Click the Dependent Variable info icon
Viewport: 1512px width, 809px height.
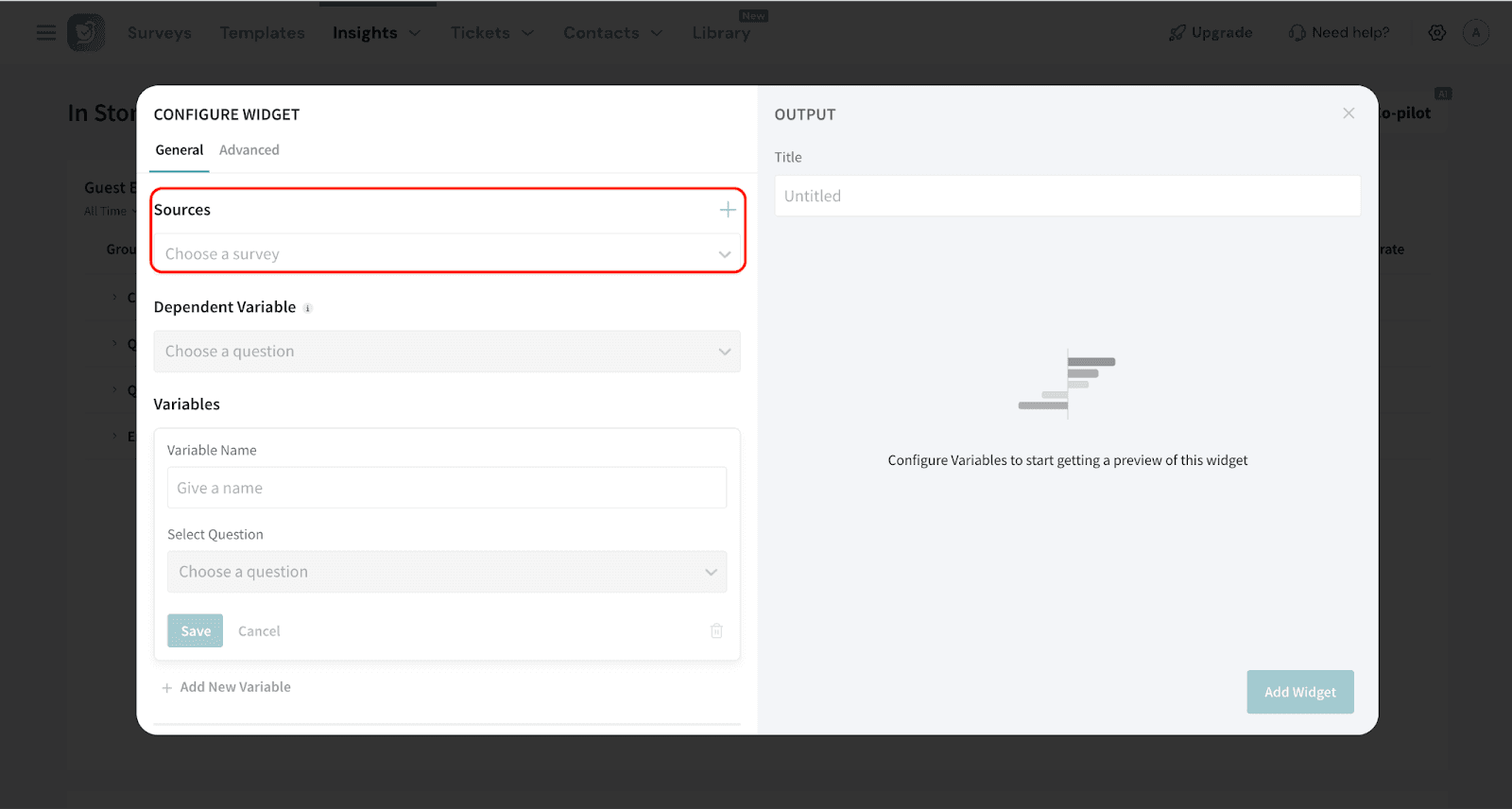(308, 308)
